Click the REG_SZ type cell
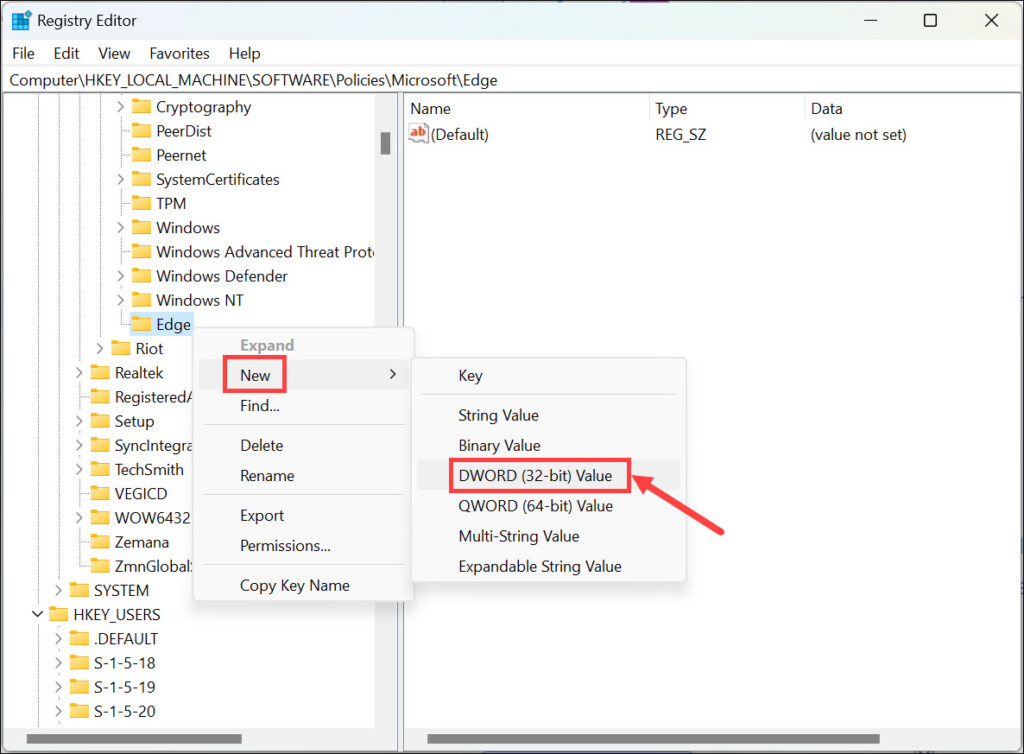 pos(680,134)
